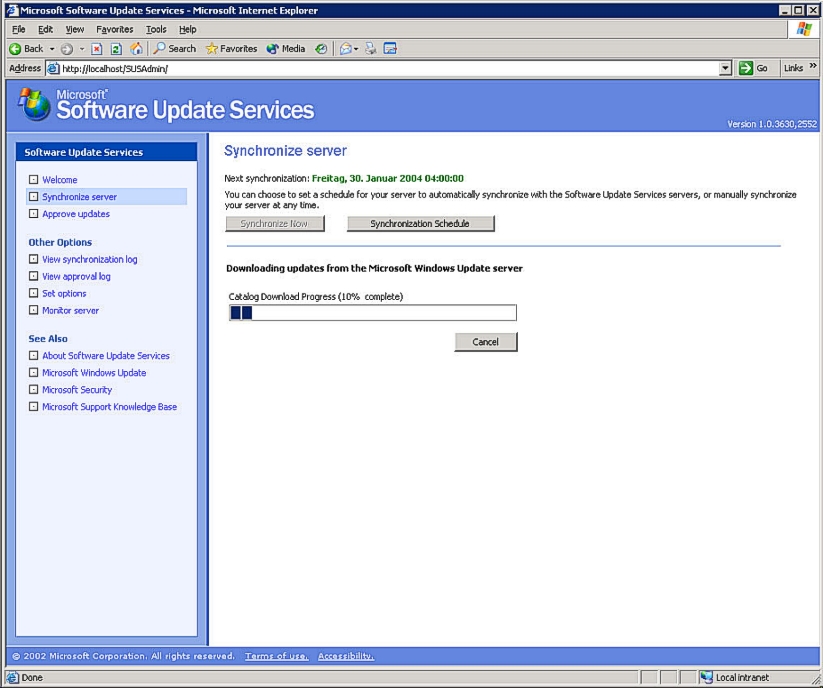This screenshot has height=688, width=823.
Task: Click the Synchronization Schedule button
Action: pyautogui.click(x=420, y=224)
